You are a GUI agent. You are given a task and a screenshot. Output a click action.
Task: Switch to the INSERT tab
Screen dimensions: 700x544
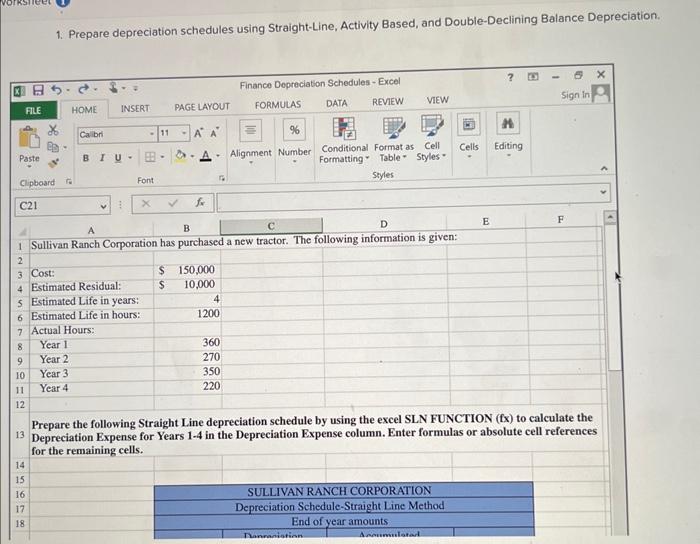(135, 108)
